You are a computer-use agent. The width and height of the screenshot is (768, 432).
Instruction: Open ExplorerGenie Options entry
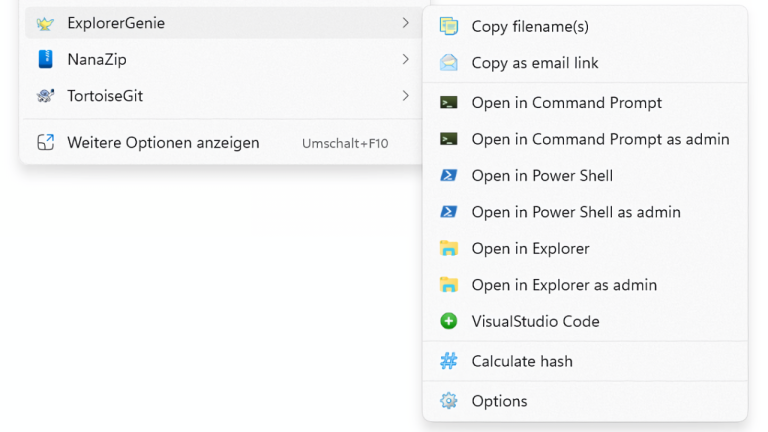[x=585, y=401]
